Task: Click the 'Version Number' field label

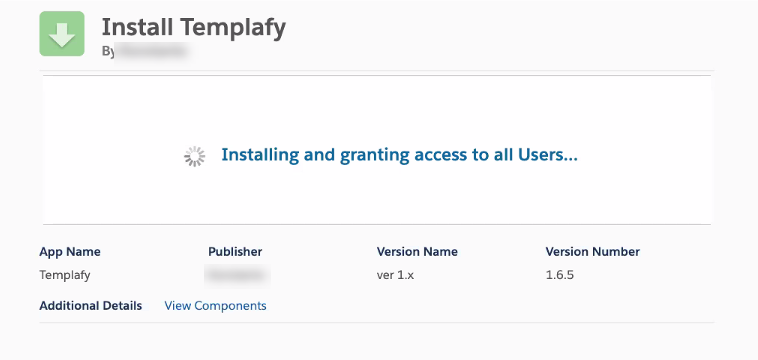Action: pyautogui.click(x=593, y=252)
